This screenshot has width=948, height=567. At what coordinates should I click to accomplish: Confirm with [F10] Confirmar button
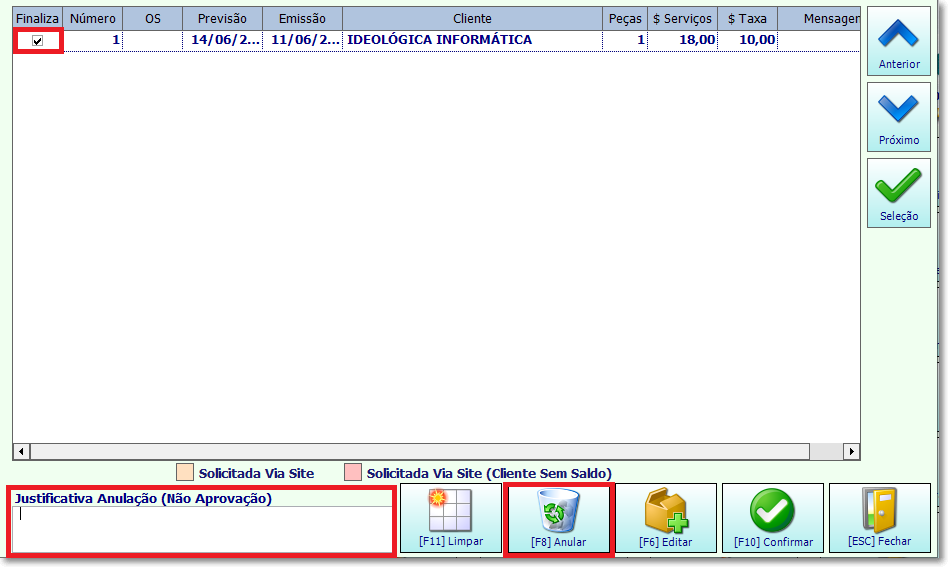(x=773, y=517)
